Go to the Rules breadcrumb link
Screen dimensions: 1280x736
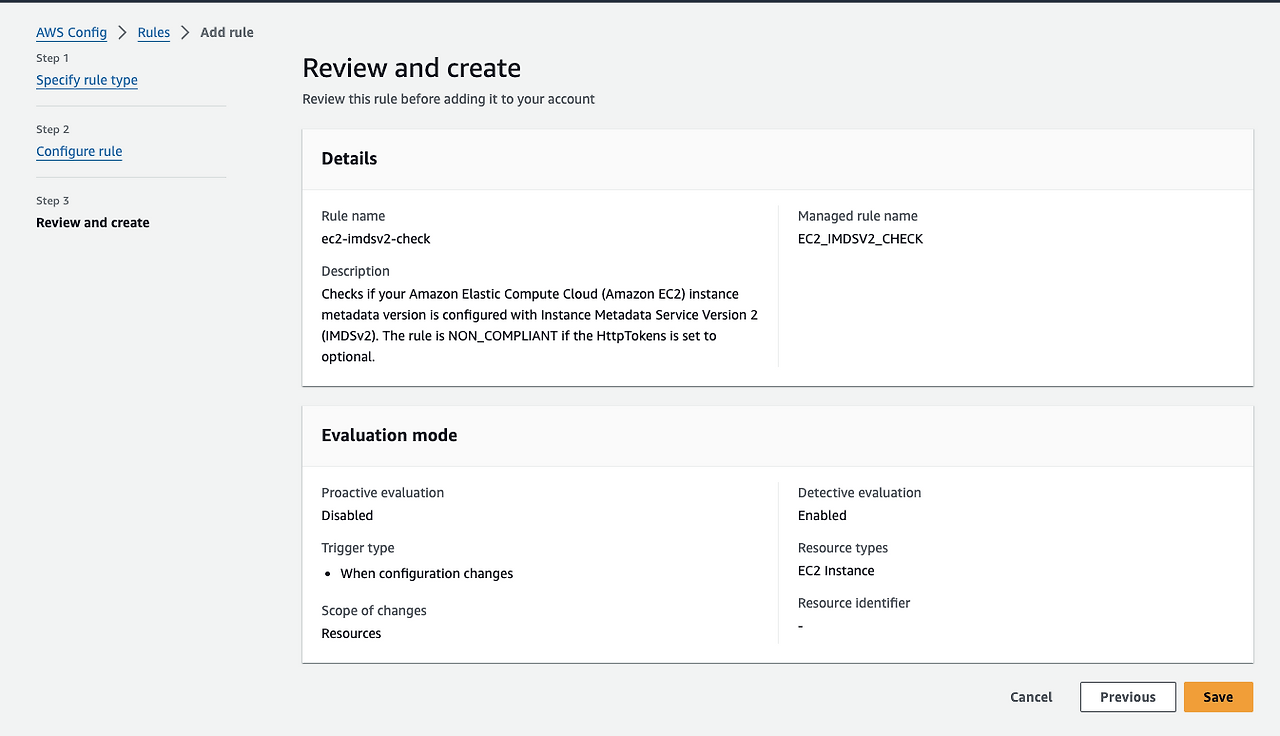(x=154, y=33)
